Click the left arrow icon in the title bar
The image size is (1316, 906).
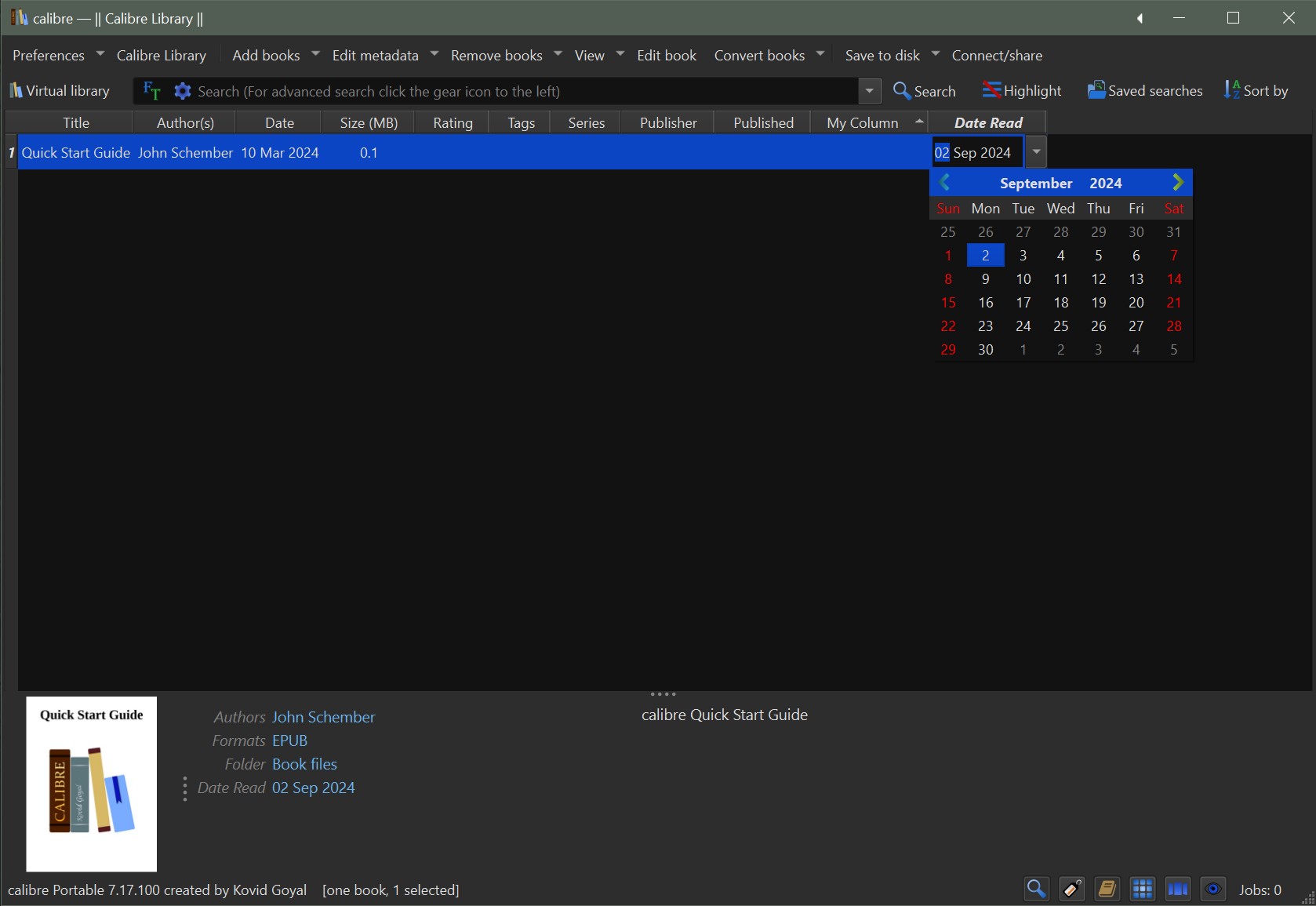point(1140,18)
